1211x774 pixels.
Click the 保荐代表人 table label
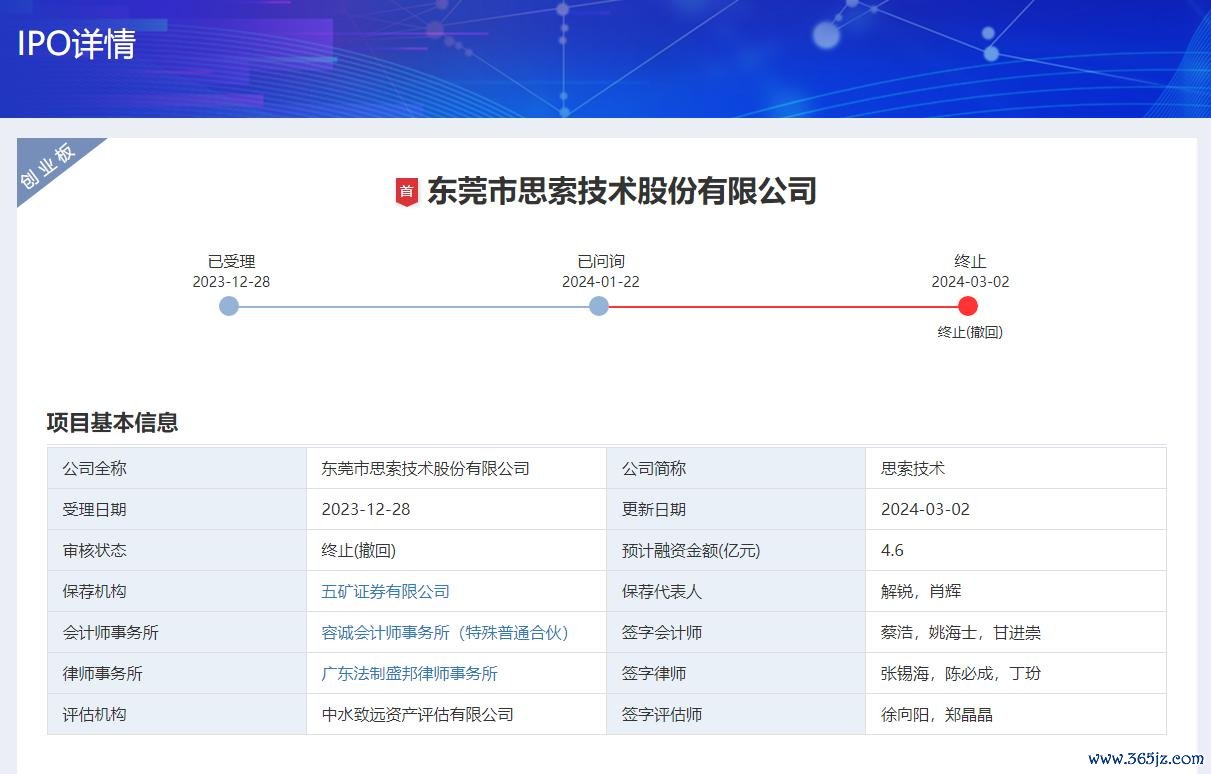point(662,592)
